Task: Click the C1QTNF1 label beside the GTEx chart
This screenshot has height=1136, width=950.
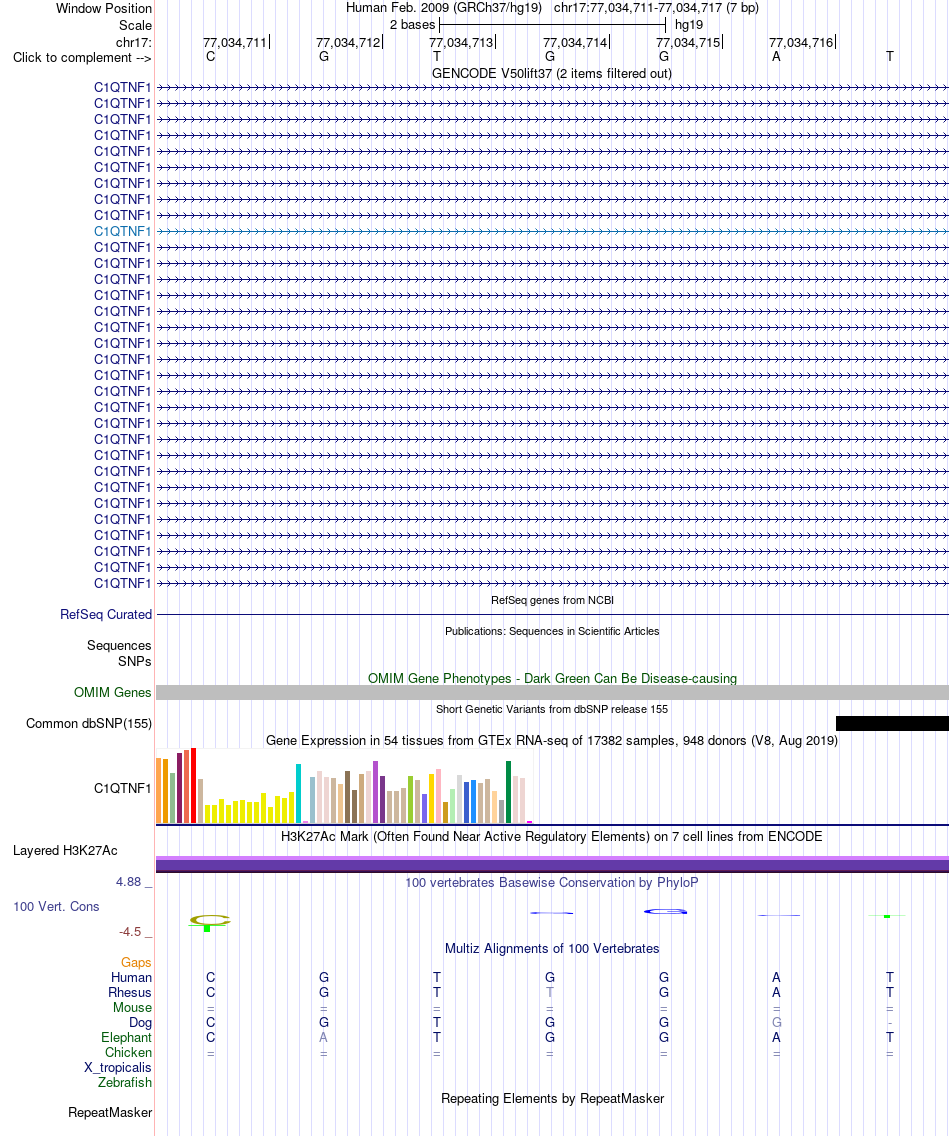Action: coord(122,788)
